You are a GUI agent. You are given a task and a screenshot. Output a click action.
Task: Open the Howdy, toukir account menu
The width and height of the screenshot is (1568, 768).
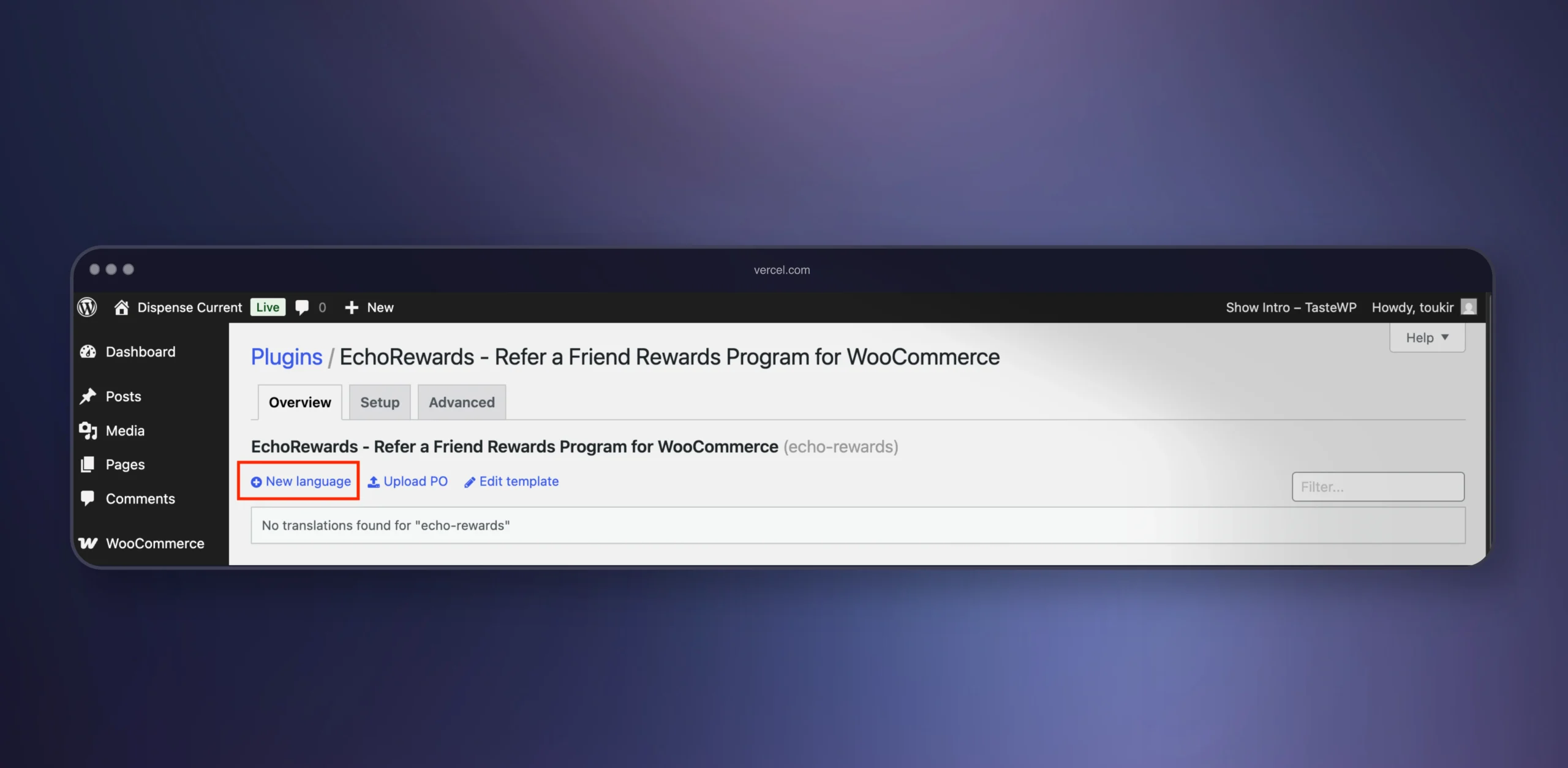point(1412,307)
